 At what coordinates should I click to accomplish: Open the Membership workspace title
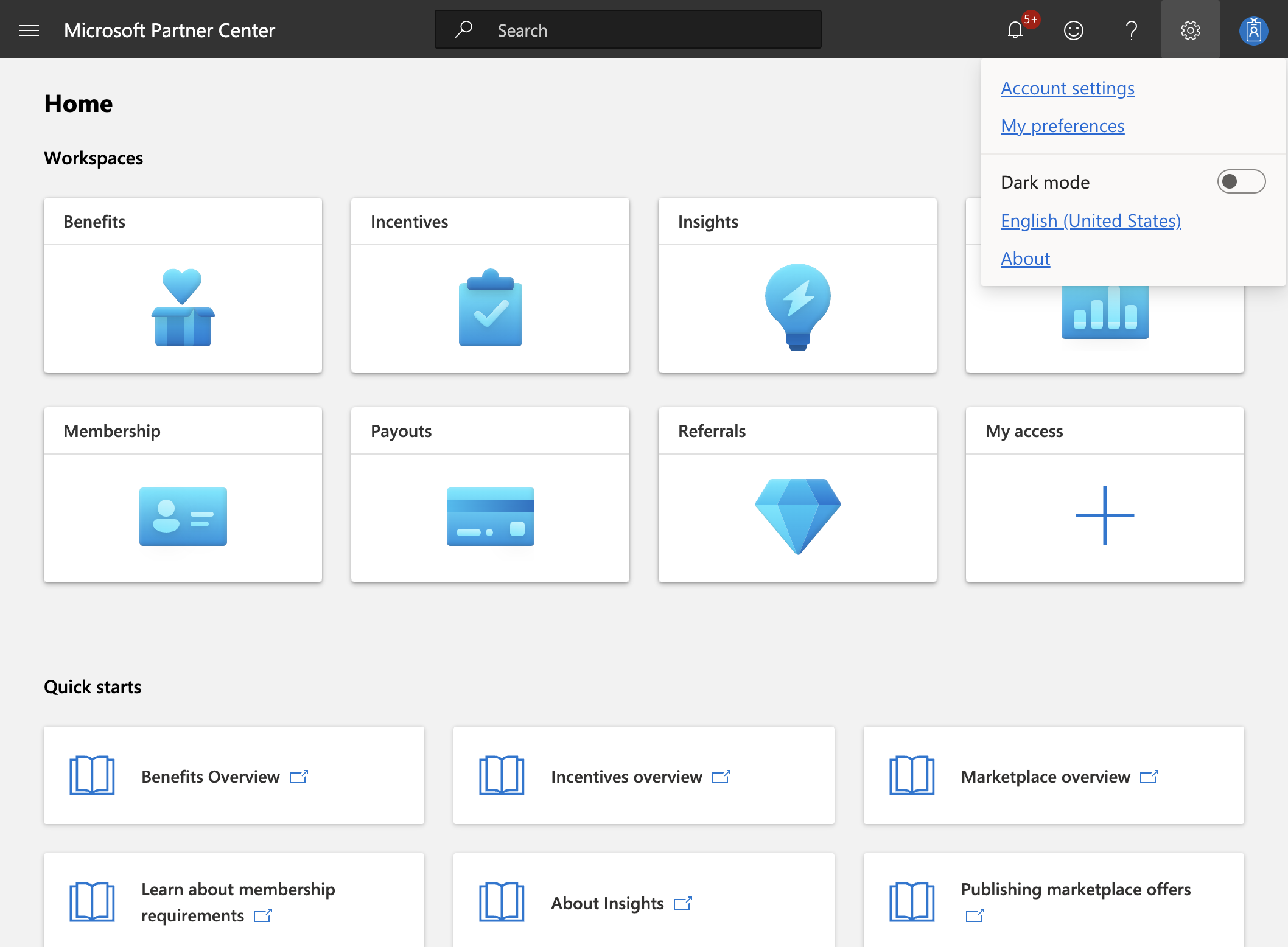(x=112, y=431)
